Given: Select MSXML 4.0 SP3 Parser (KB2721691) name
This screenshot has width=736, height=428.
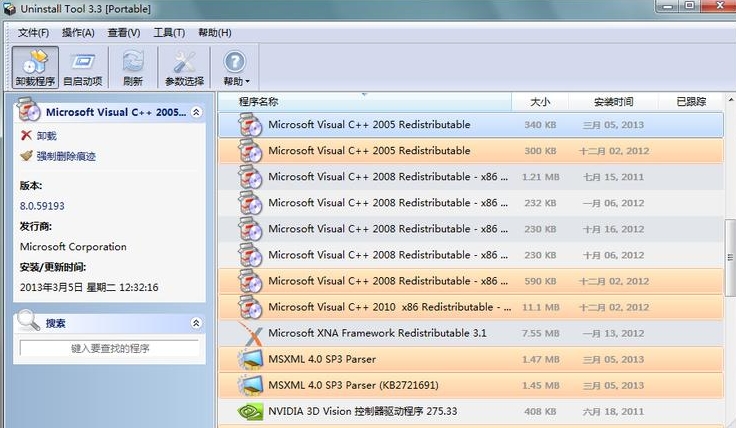Looking at the screenshot, I should click(353, 386).
